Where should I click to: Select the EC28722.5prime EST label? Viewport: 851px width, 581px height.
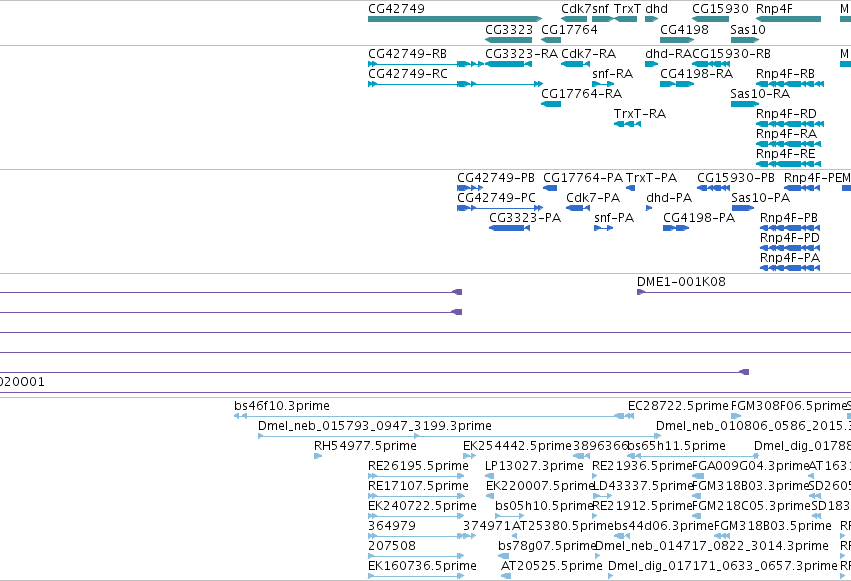click(678, 406)
